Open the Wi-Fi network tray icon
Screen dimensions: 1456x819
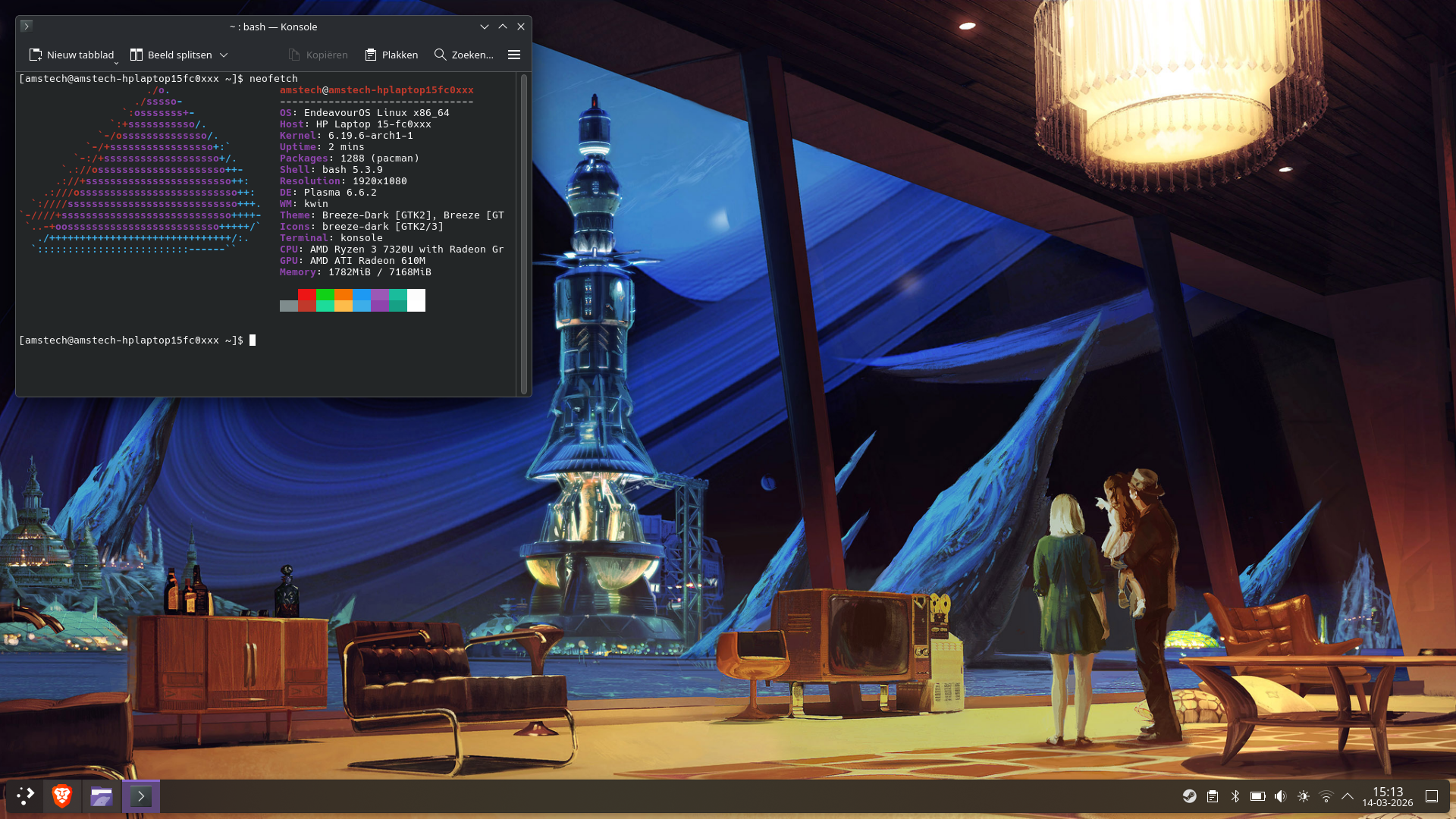[x=1326, y=796]
